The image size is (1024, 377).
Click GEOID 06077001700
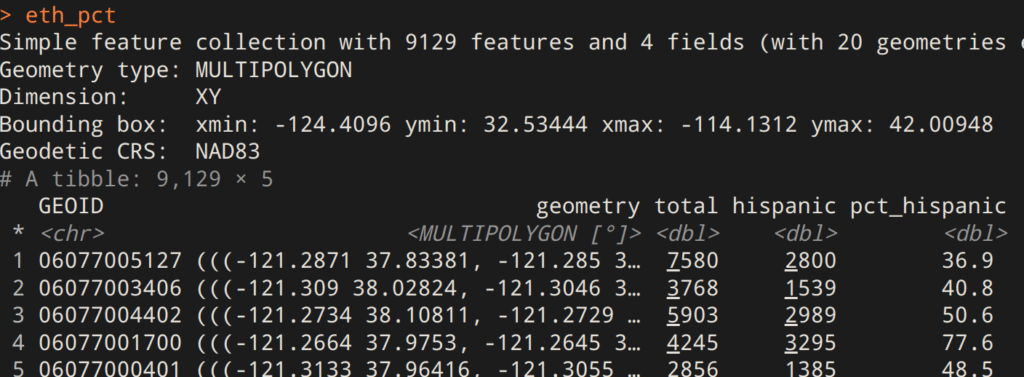click(x=110, y=342)
